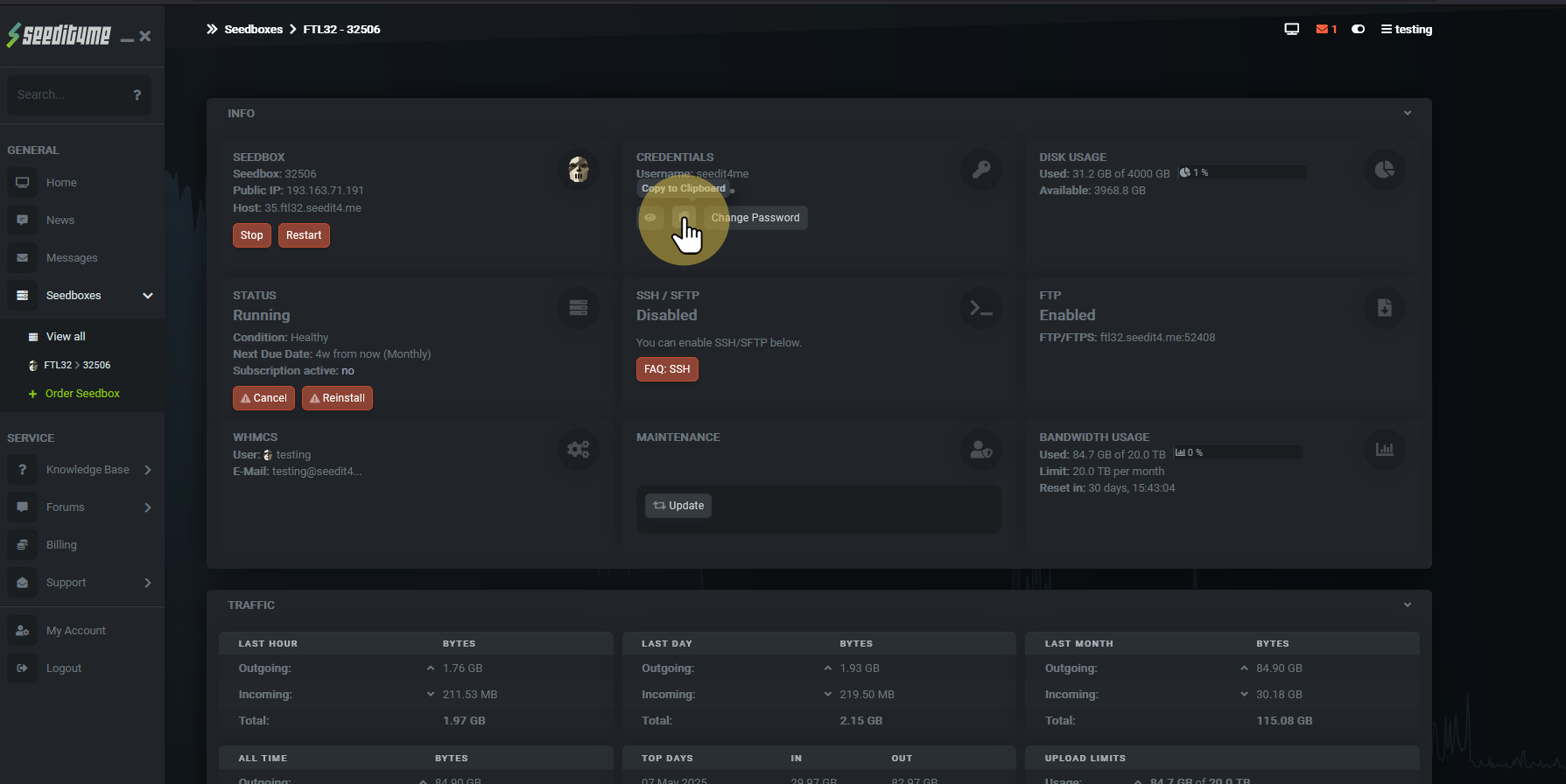This screenshot has width=1566, height=784.
Task: Click the FTP address ftl32.seedit4.me:52408
Action: 1157,338
